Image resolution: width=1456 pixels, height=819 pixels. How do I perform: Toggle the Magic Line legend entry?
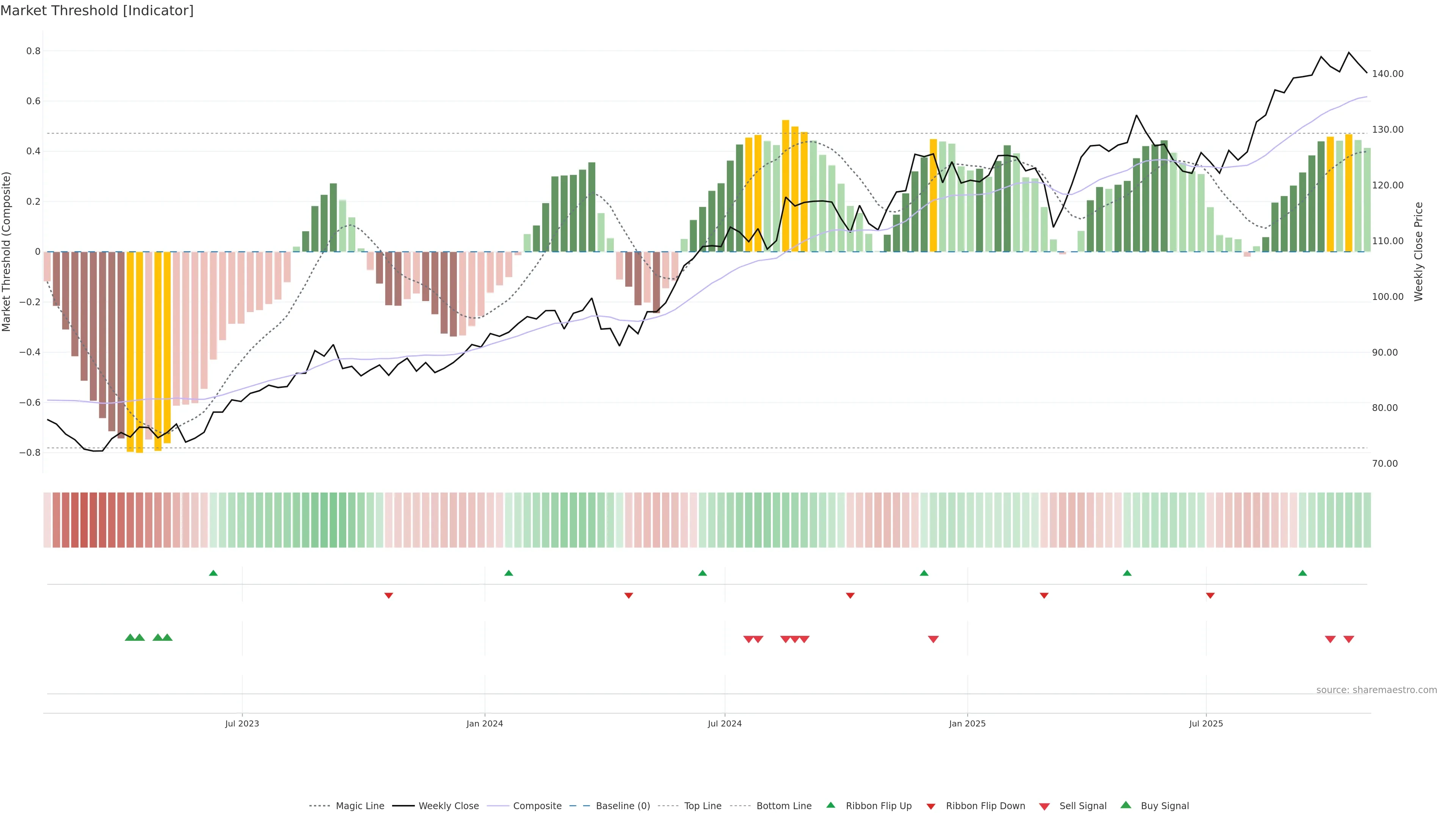tap(359, 806)
